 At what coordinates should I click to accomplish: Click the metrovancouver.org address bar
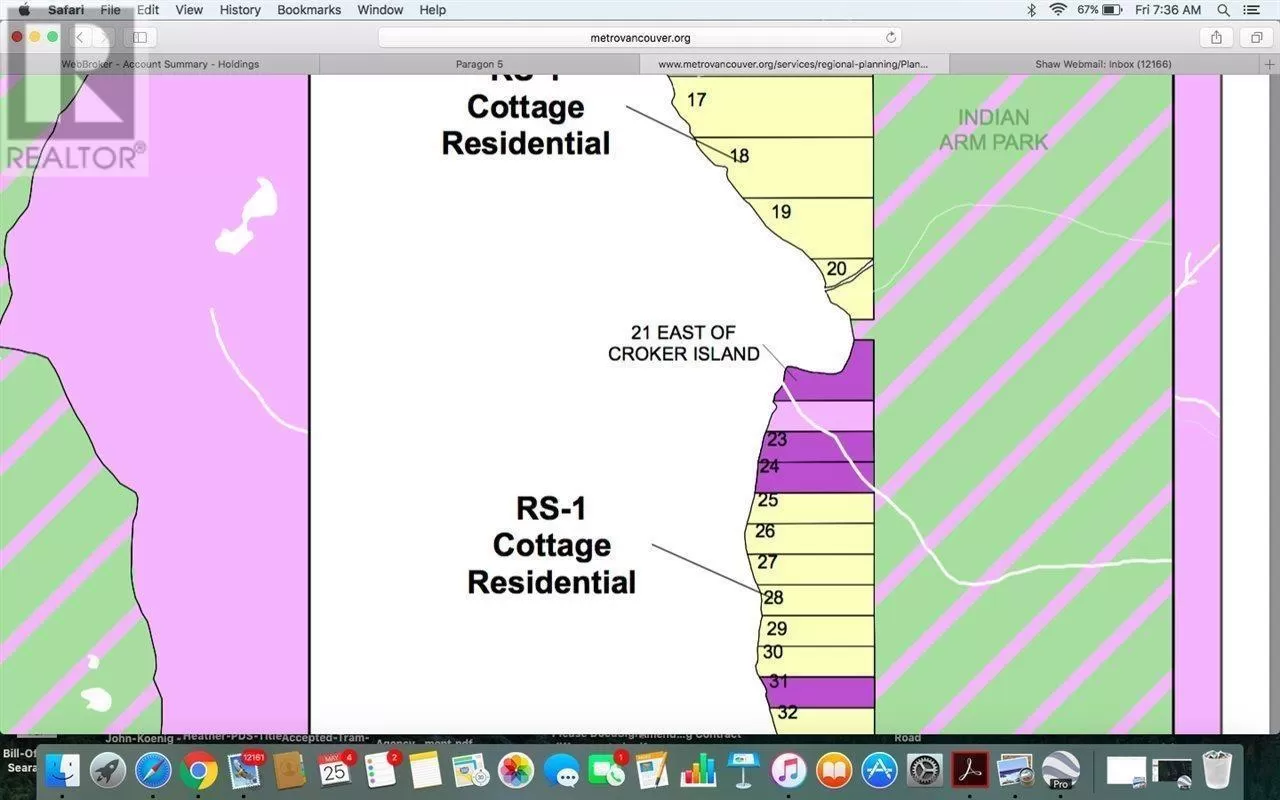pyautogui.click(x=640, y=38)
